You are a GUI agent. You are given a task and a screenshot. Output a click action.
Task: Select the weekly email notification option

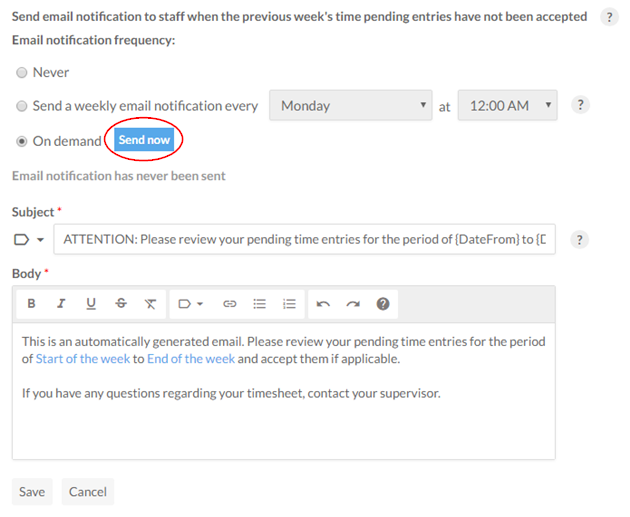pos(22,105)
